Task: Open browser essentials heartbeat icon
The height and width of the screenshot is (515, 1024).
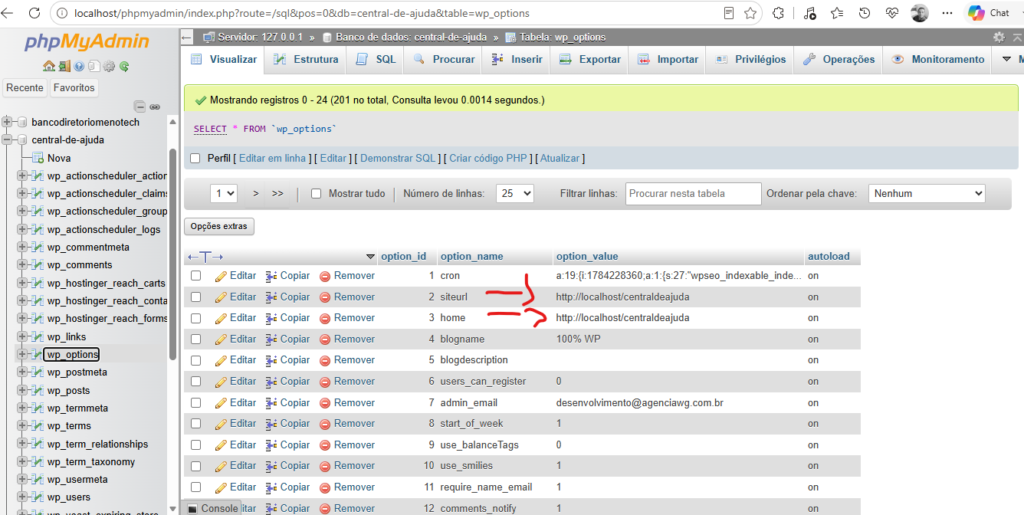Action: [892, 13]
